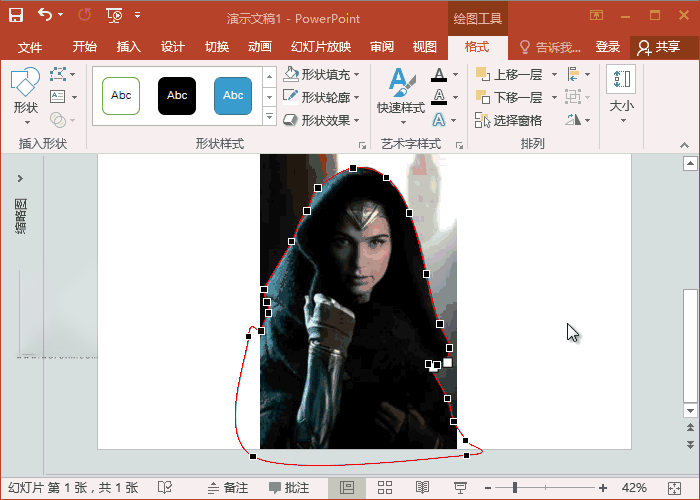Collapse the ribbon with the chevron arrow

(x=684, y=145)
